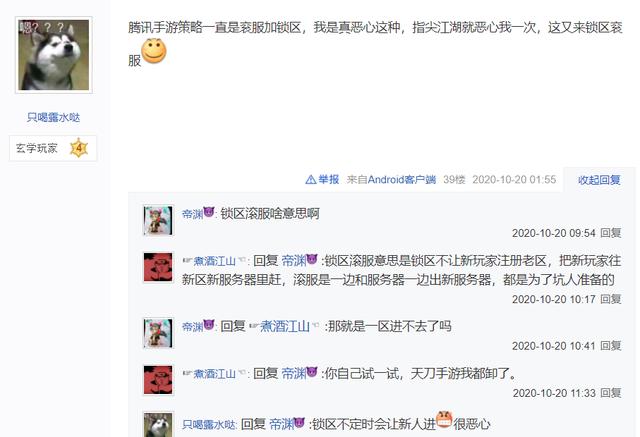
Task: Click the 煮酒江山 mention in the 10:41 reply
Action: [284, 326]
